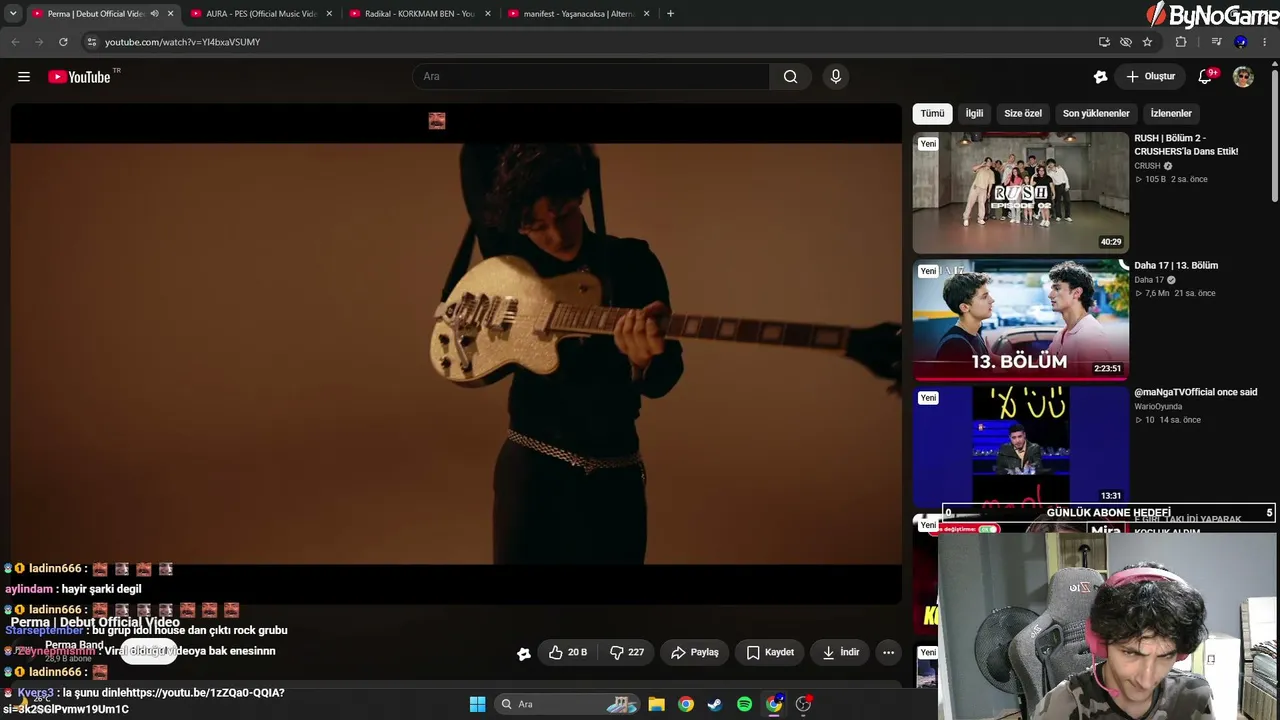Click the 13. BÖLÜM video thumbnail
1280x720 pixels.
(x=1021, y=320)
